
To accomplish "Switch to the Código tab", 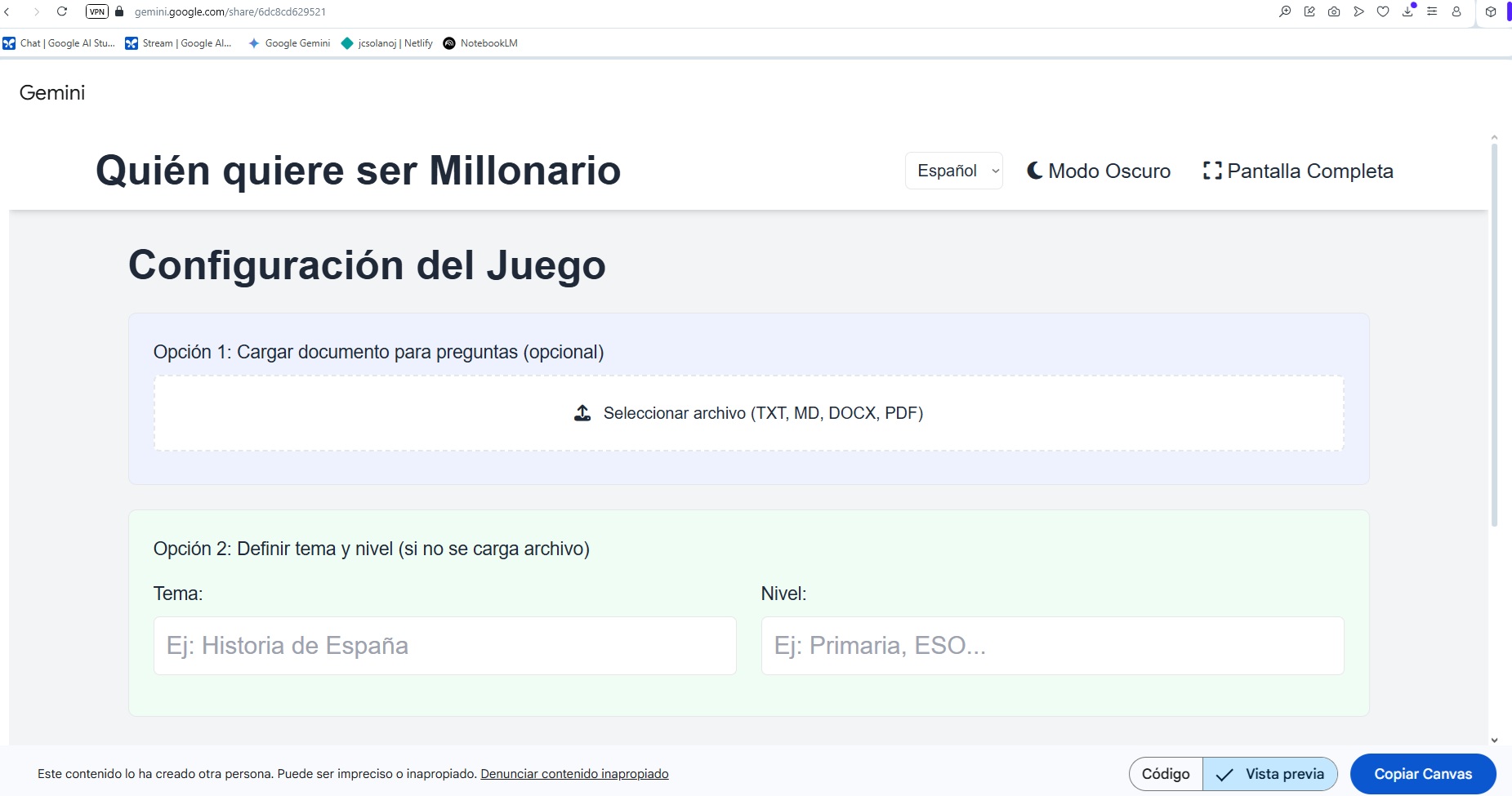I will (1166, 774).
